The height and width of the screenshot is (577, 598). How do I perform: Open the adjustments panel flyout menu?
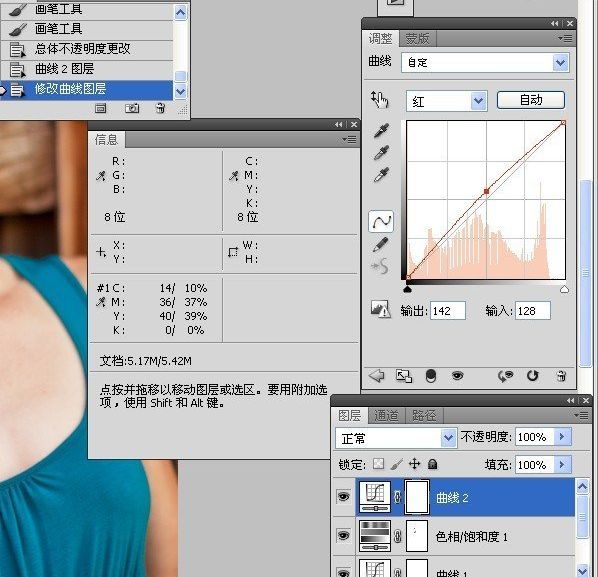coord(565,39)
